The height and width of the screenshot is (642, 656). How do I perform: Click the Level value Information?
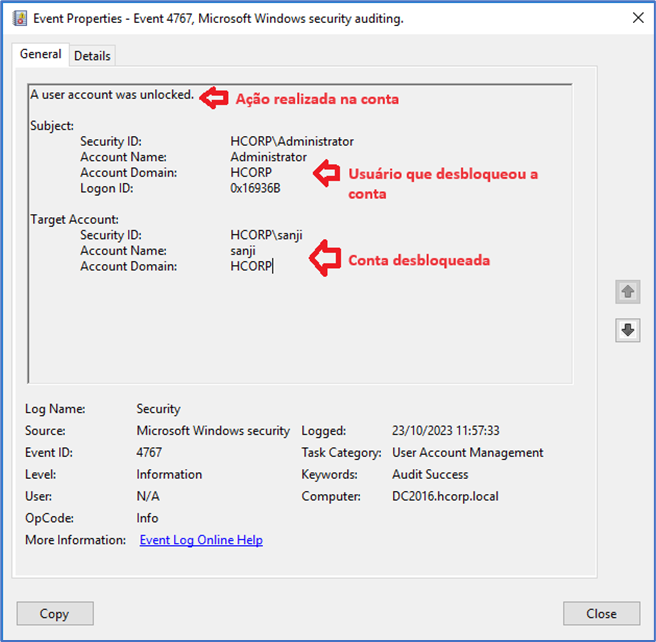[x=169, y=475]
